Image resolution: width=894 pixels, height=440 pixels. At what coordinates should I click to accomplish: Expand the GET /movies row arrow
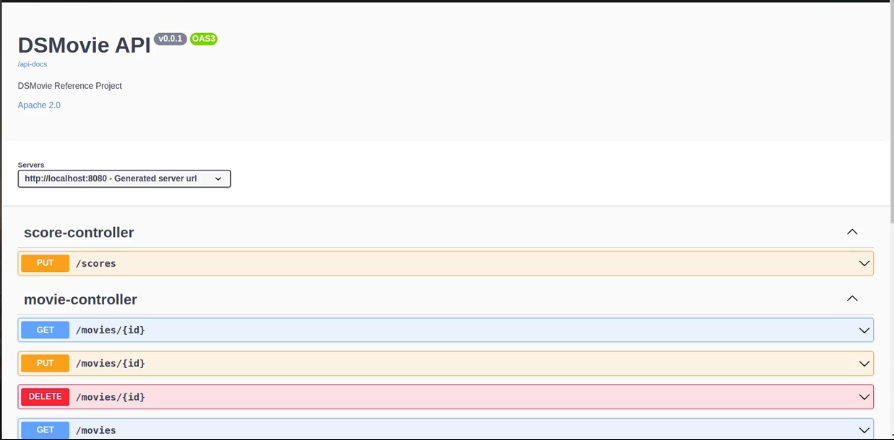click(864, 430)
